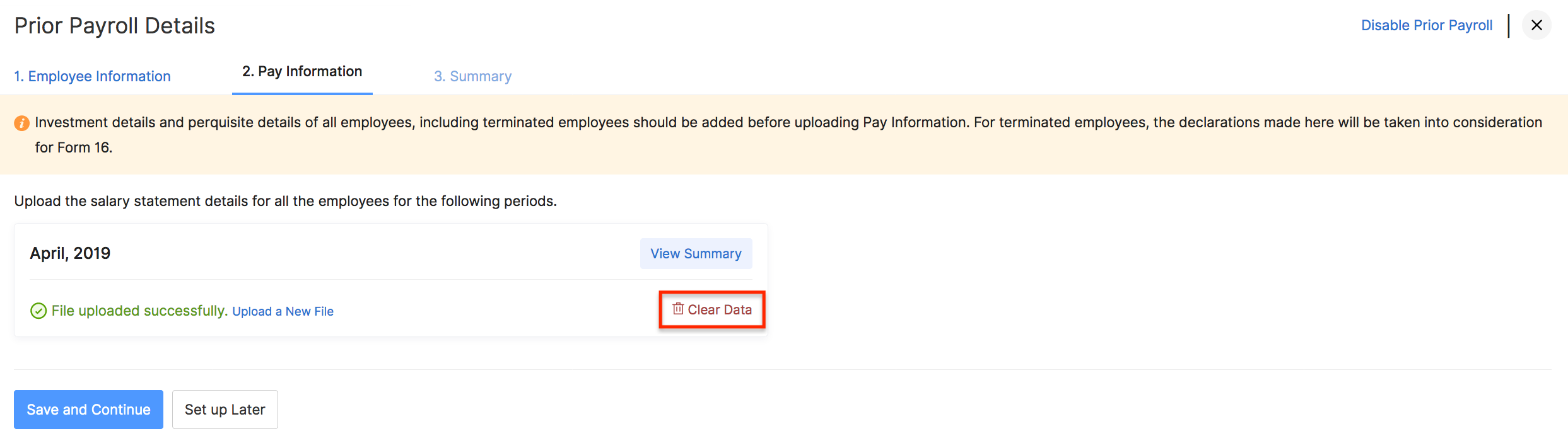Click the April, 2019 period heading

(70, 253)
